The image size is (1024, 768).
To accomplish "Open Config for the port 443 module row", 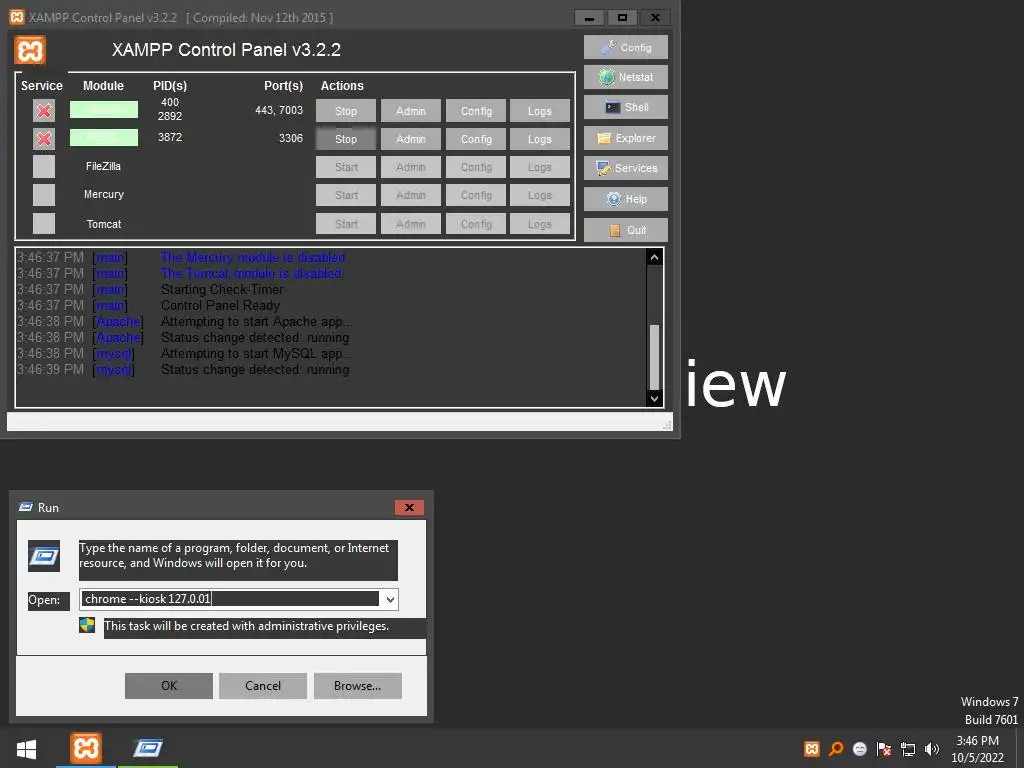I will 476,111.
